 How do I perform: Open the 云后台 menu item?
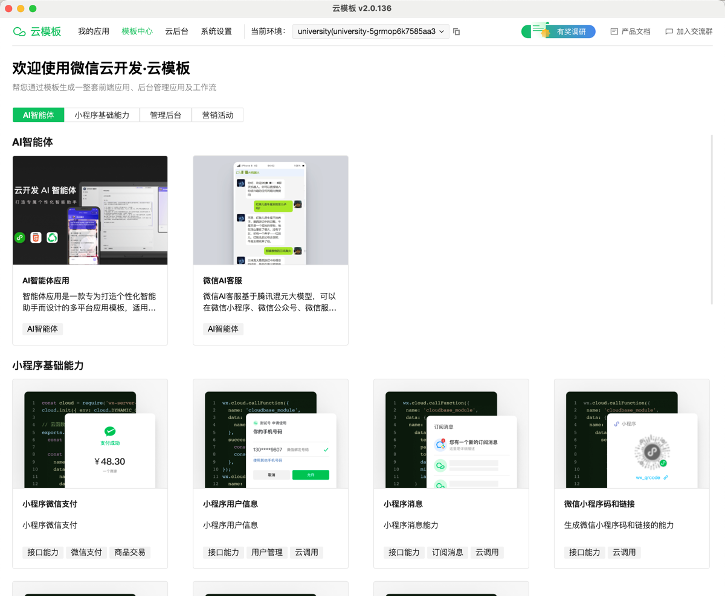[176, 31]
